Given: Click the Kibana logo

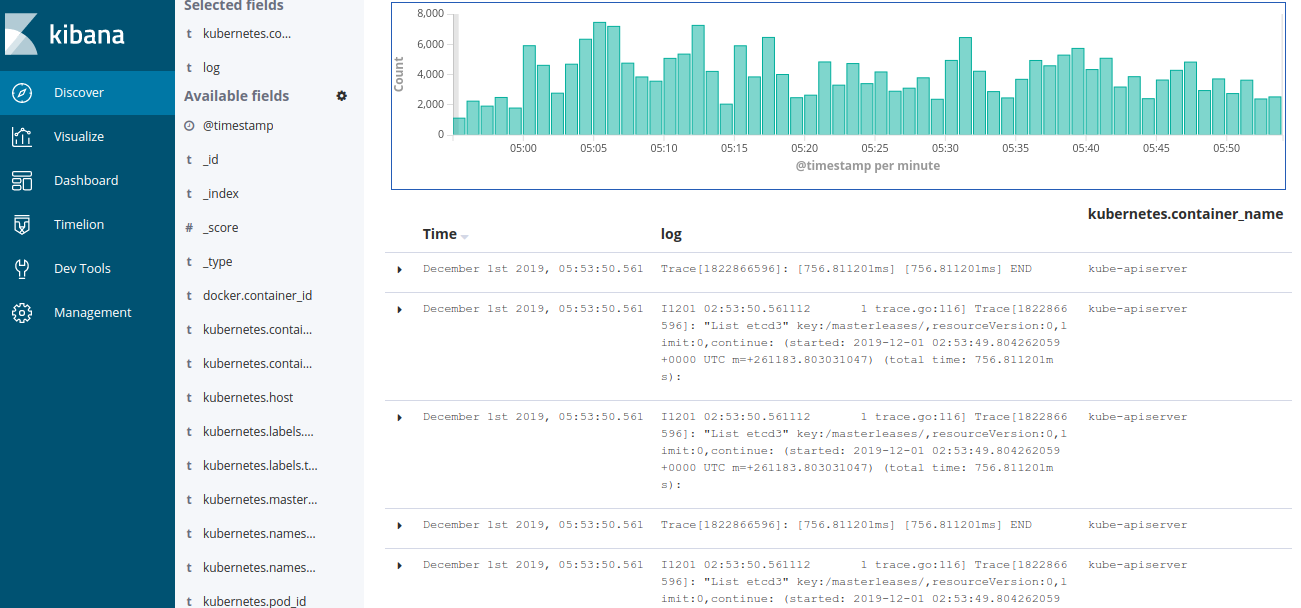Looking at the screenshot, I should [x=67, y=34].
